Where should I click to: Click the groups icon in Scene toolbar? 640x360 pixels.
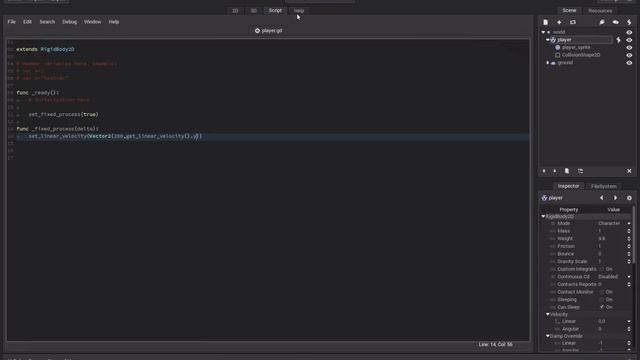pos(616,22)
